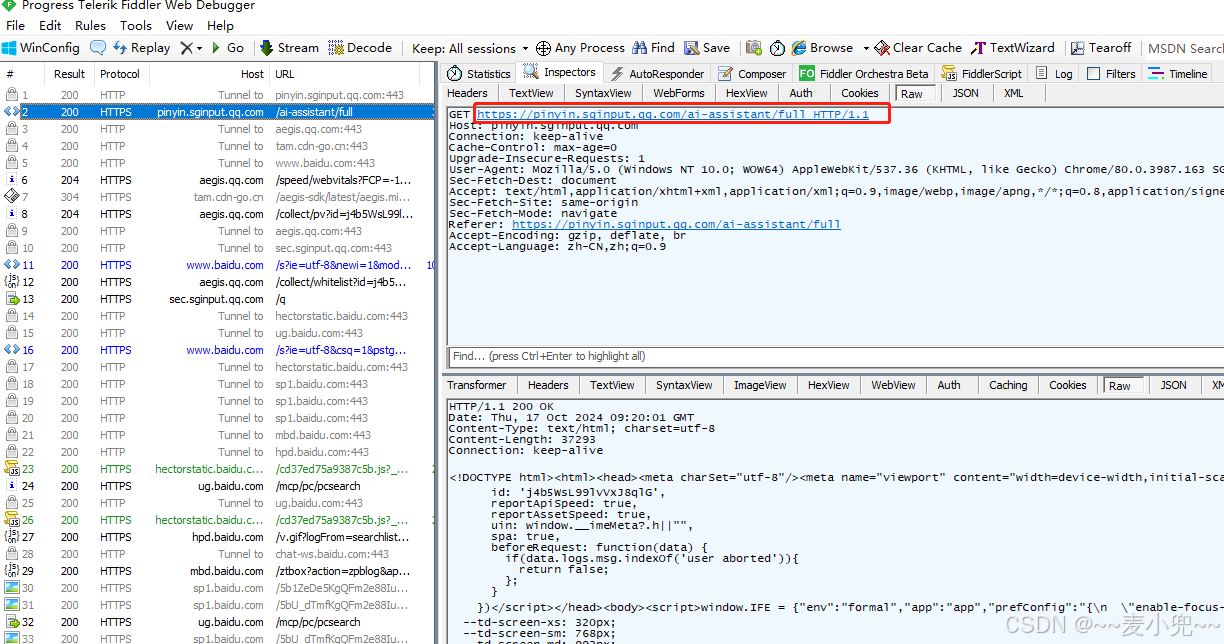Switch to the Log tab
This screenshot has width=1224, height=644.
pos(1055,73)
